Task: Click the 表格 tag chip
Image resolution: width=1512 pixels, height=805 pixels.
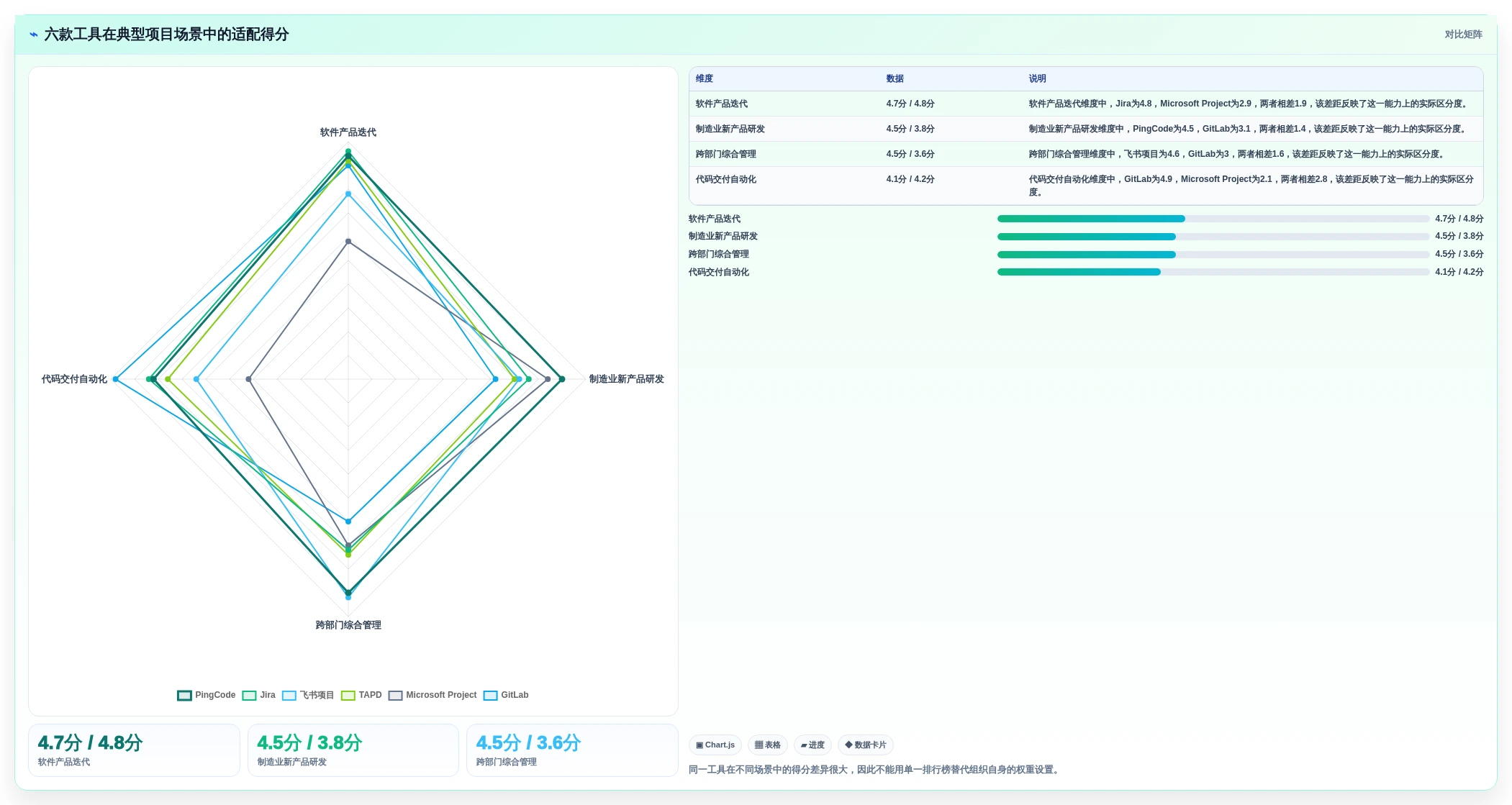Action: click(x=767, y=745)
